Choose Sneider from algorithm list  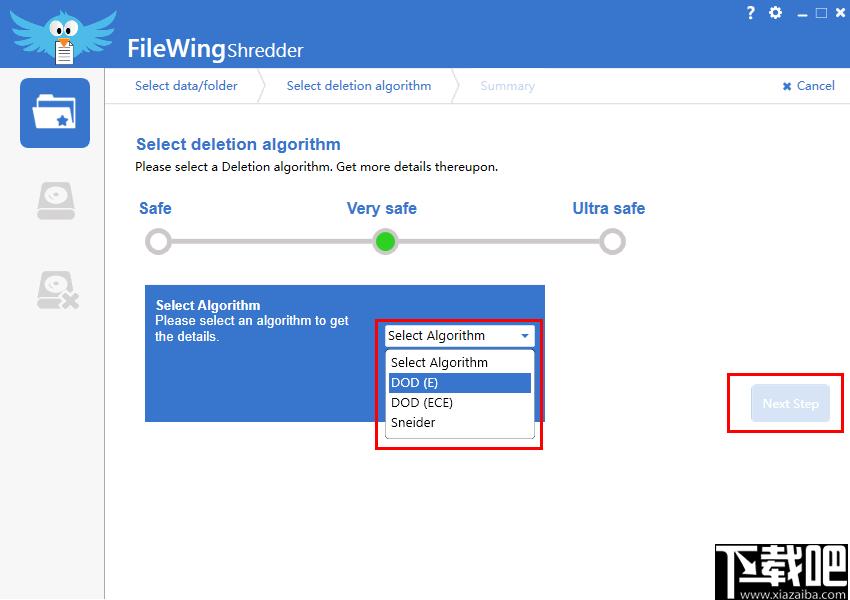click(x=460, y=423)
